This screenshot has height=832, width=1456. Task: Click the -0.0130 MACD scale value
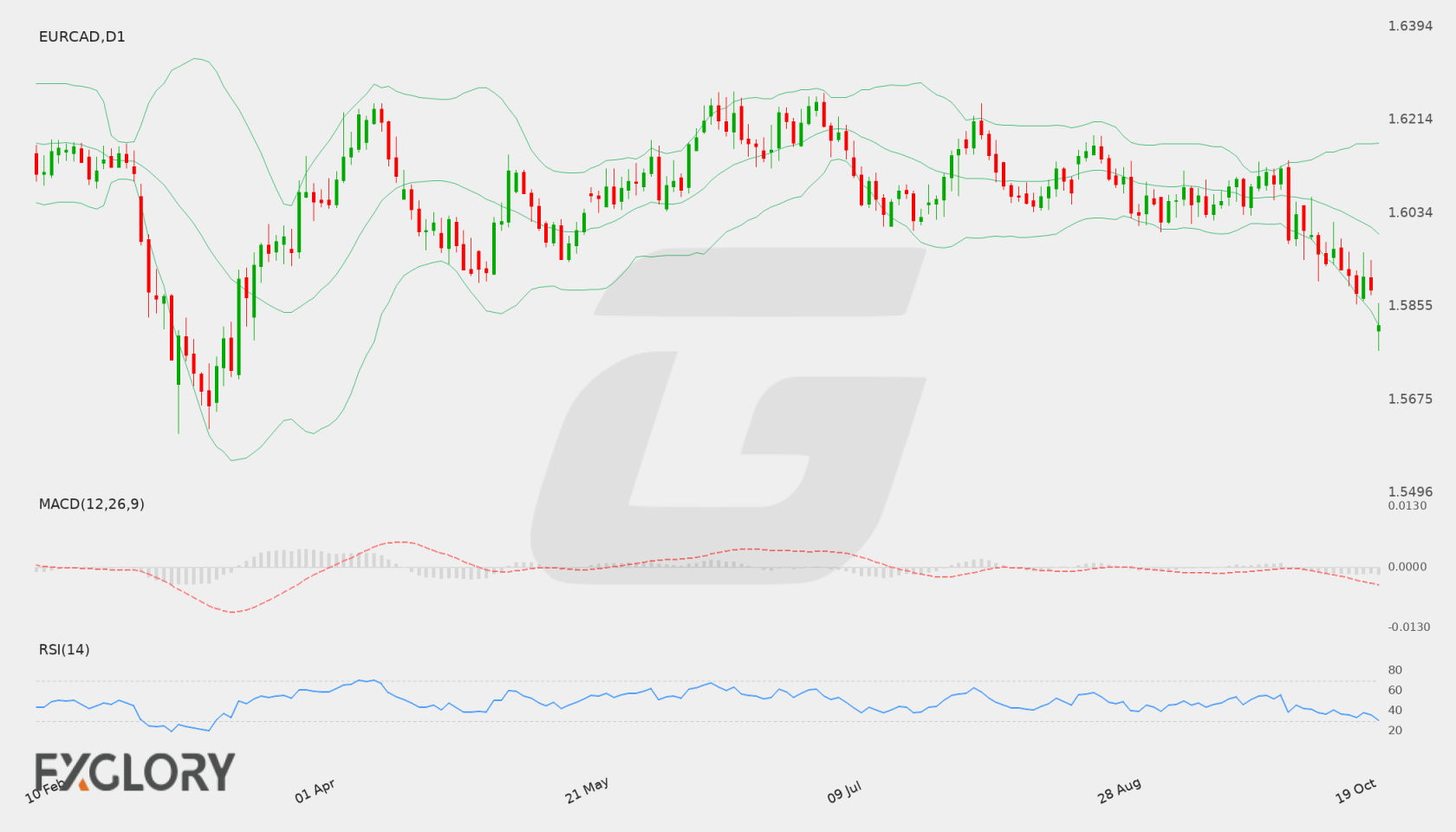click(1409, 627)
